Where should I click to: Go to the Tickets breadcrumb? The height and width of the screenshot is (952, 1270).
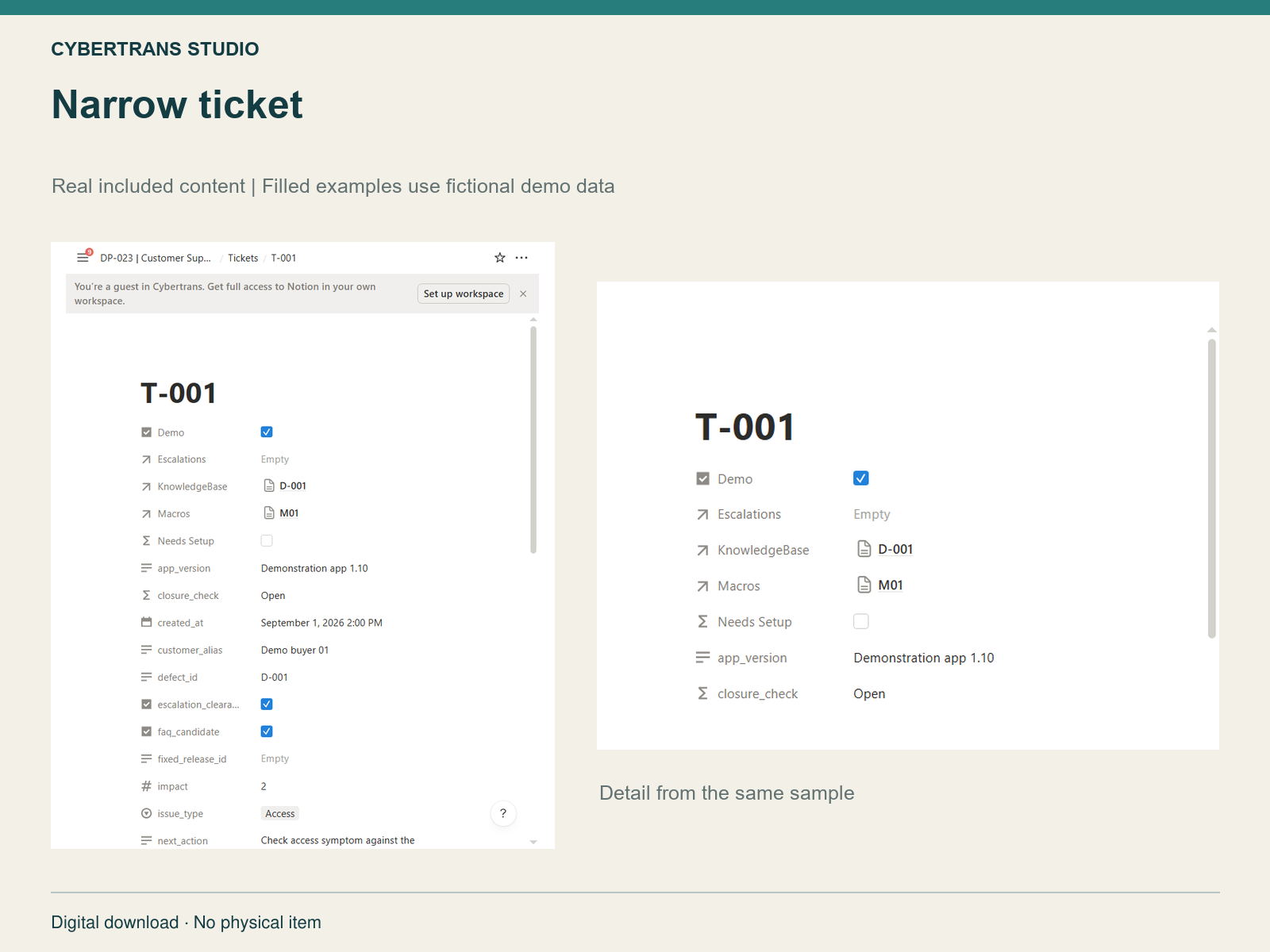coord(243,258)
